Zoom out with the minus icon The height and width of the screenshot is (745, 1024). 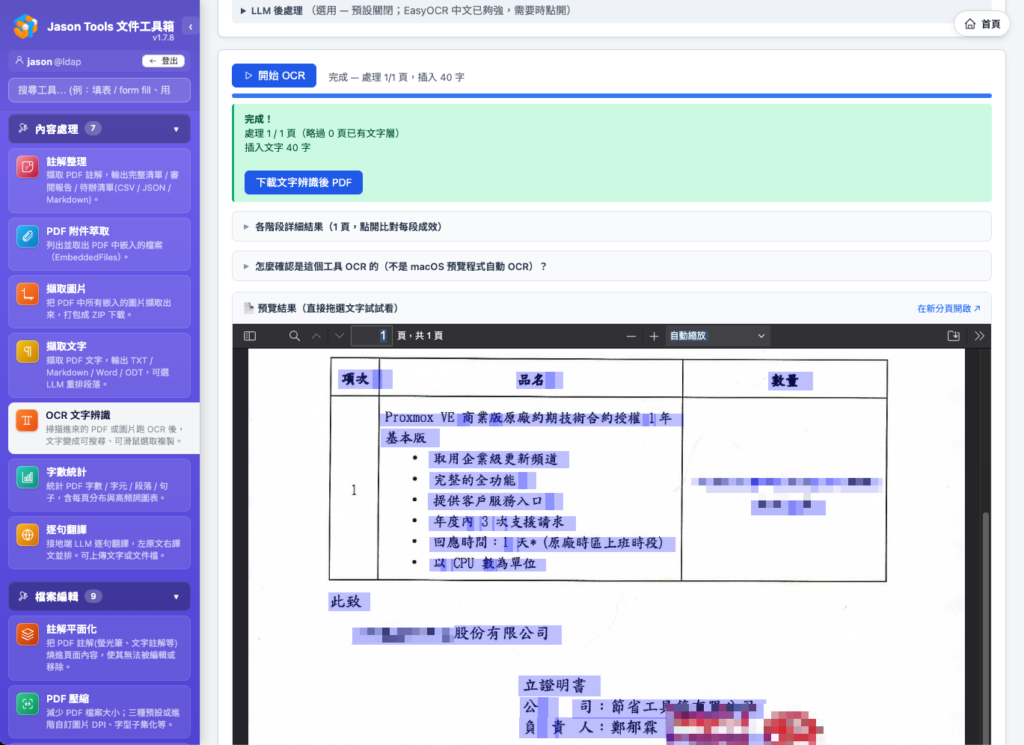(x=631, y=336)
